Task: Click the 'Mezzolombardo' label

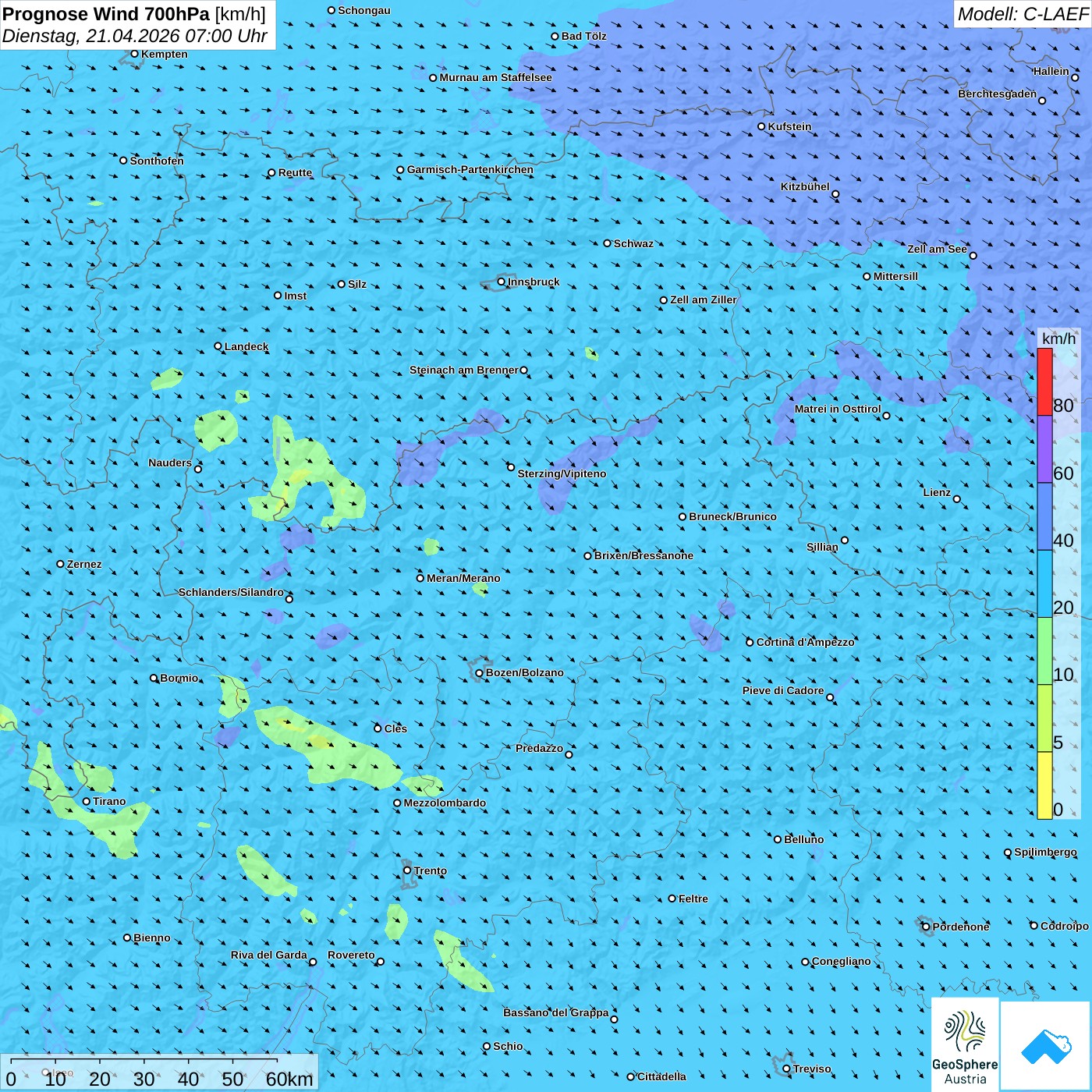Action: tap(445, 803)
